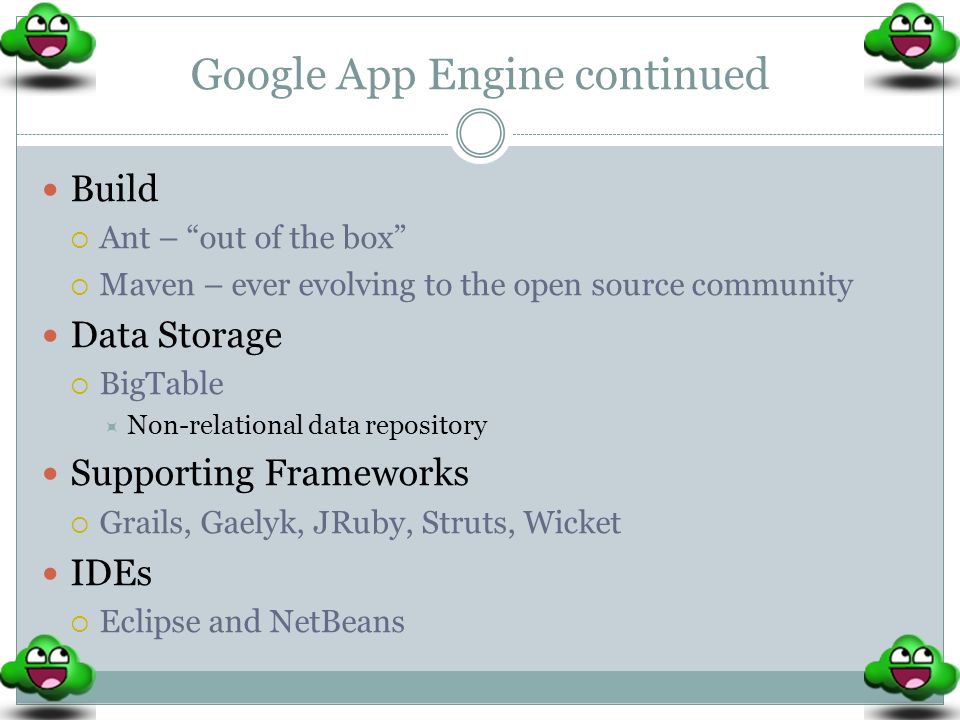Click the Data Storage heading
This screenshot has width=960, height=720.
tap(176, 336)
